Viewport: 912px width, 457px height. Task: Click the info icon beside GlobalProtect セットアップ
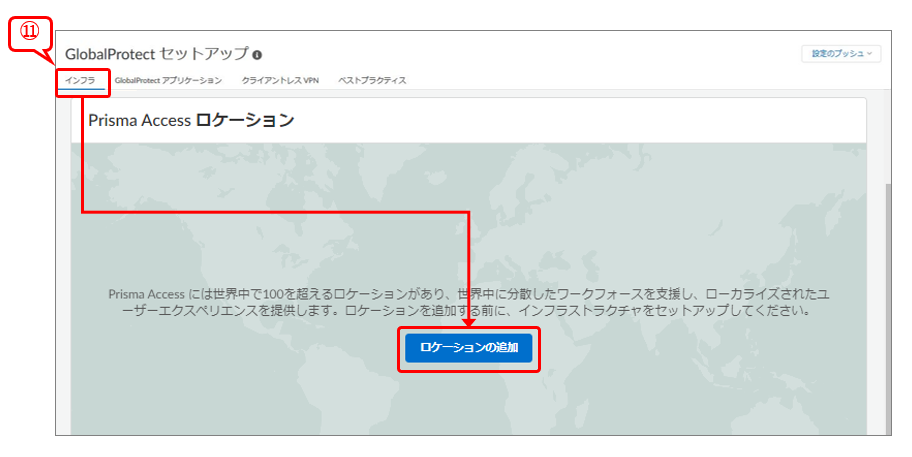(x=258, y=55)
